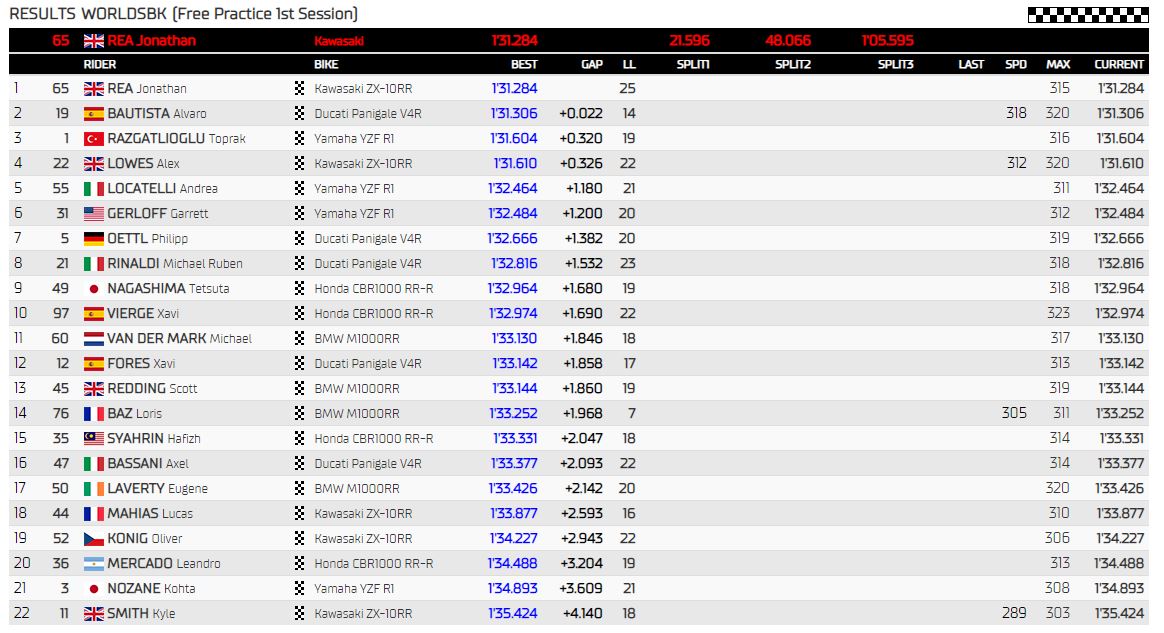Click the 1'05.595 split time in header bar
This screenshot has height=633, width=1164.
click(x=888, y=41)
